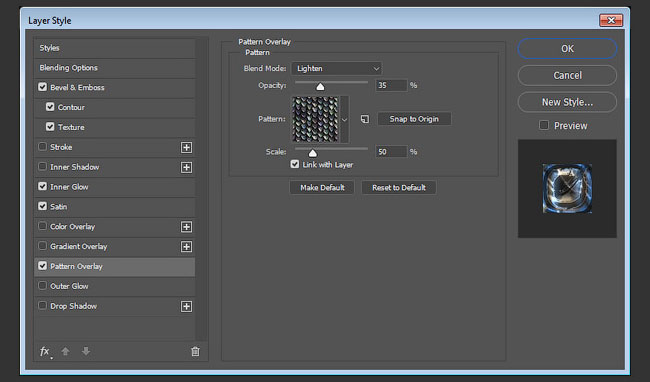Enable the Gradient Overlay checkbox
This screenshot has width=650, height=382.
click(42, 246)
